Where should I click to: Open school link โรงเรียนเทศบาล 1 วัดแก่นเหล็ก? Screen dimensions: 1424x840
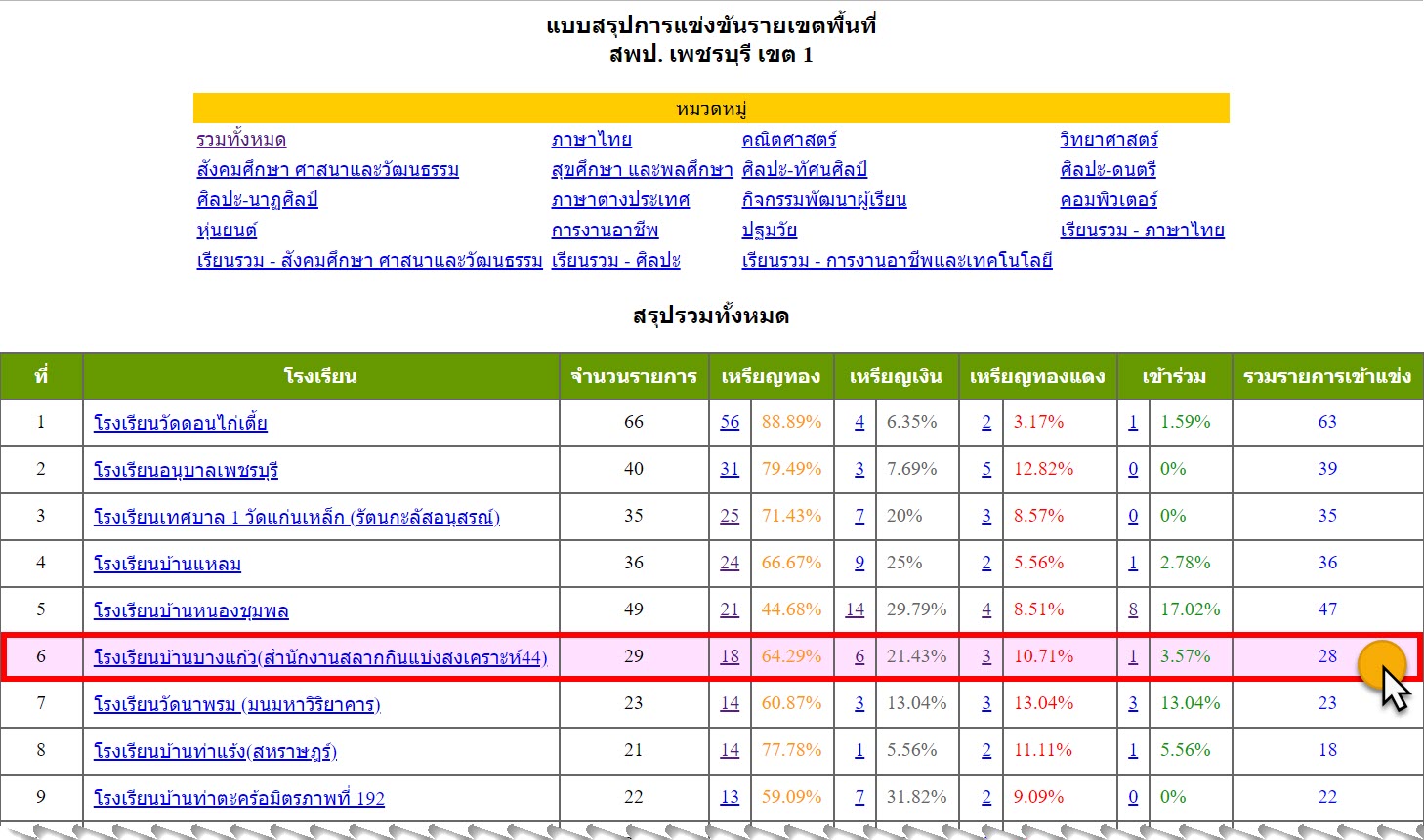tap(297, 517)
